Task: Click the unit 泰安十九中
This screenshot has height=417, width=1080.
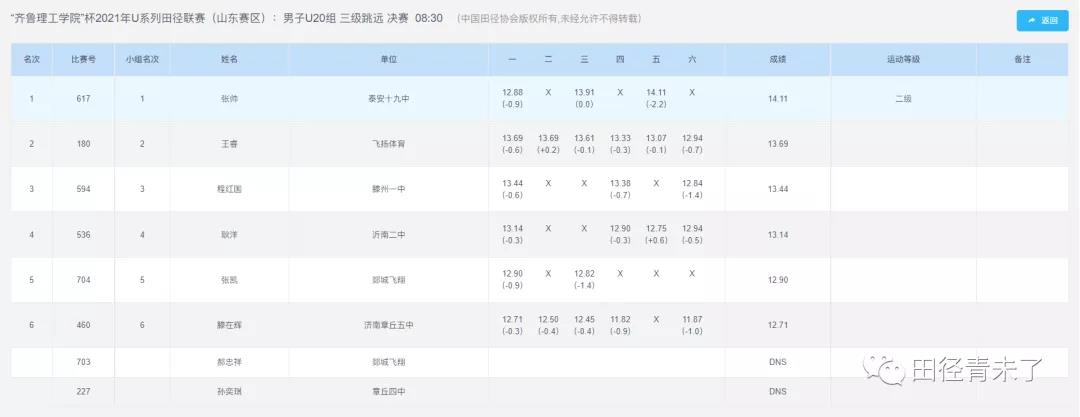Action: point(388,99)
